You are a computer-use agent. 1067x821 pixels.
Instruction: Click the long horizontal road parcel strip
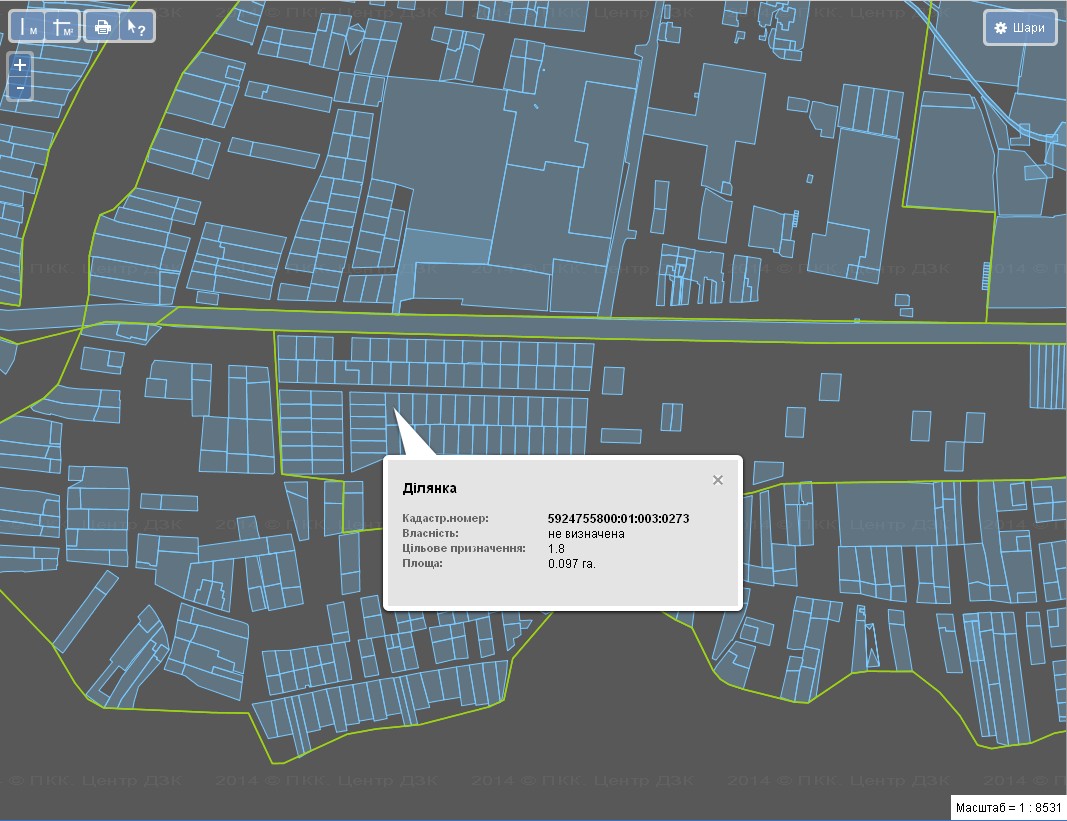pos(600,327)
